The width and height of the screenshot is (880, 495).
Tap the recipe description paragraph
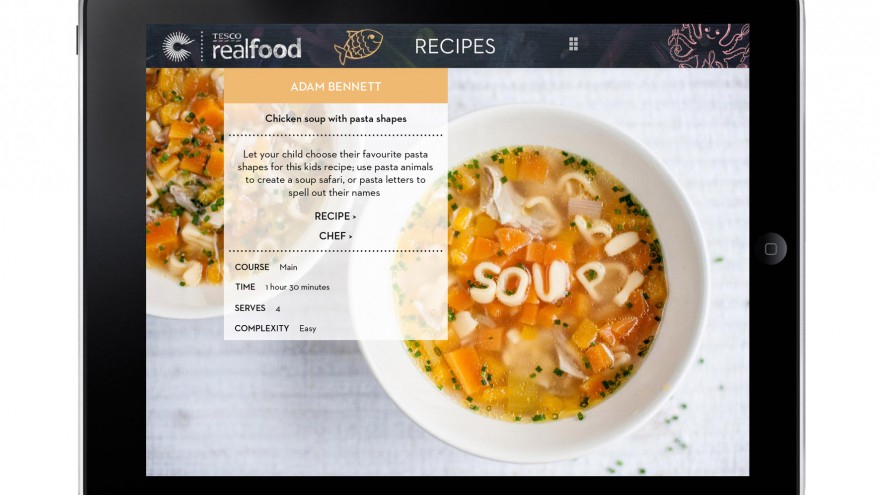335,173
